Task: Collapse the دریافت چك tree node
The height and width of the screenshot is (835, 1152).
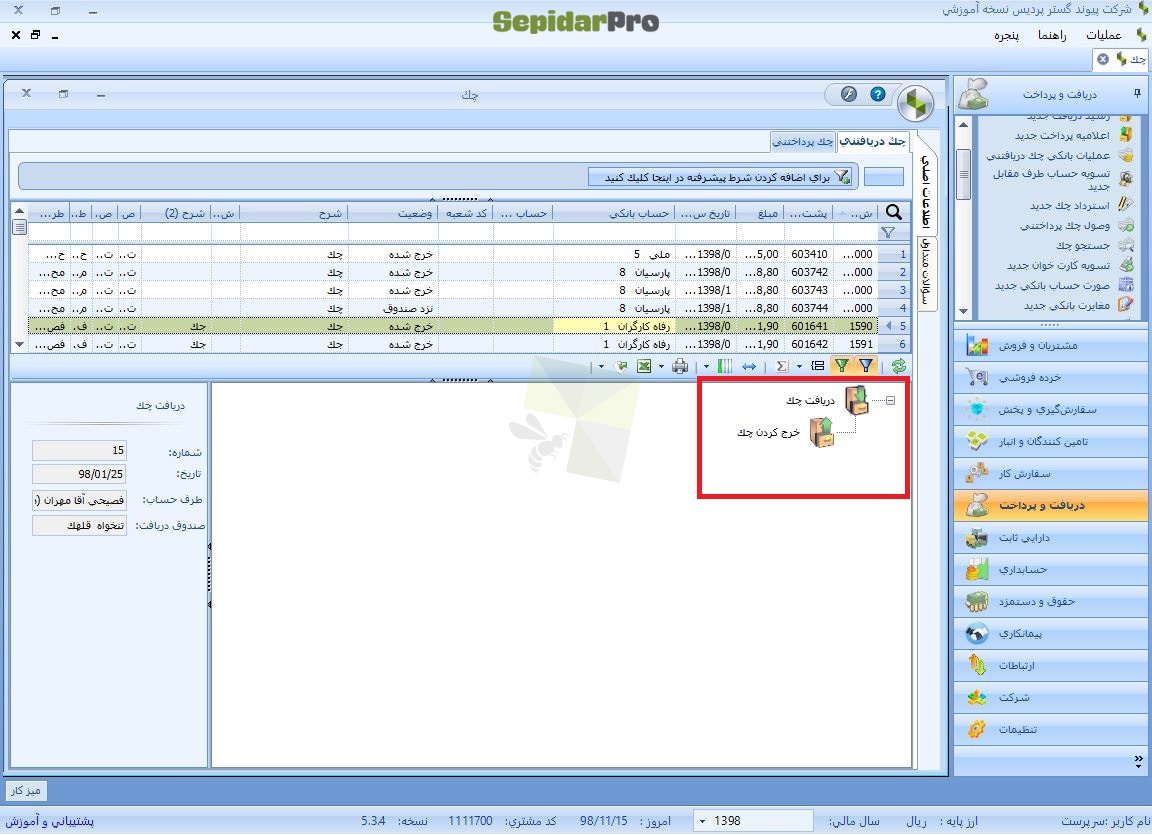Action: point(890,400)
